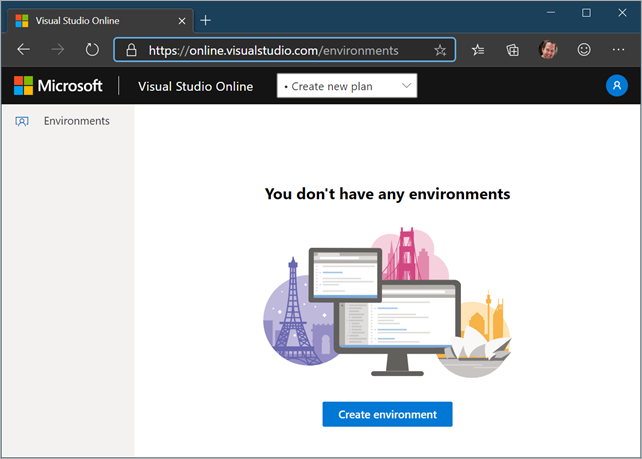This screenshot has width=642, height=459.
Task: Click the Visual Studio Online header title
Action: tap(195, 86)
